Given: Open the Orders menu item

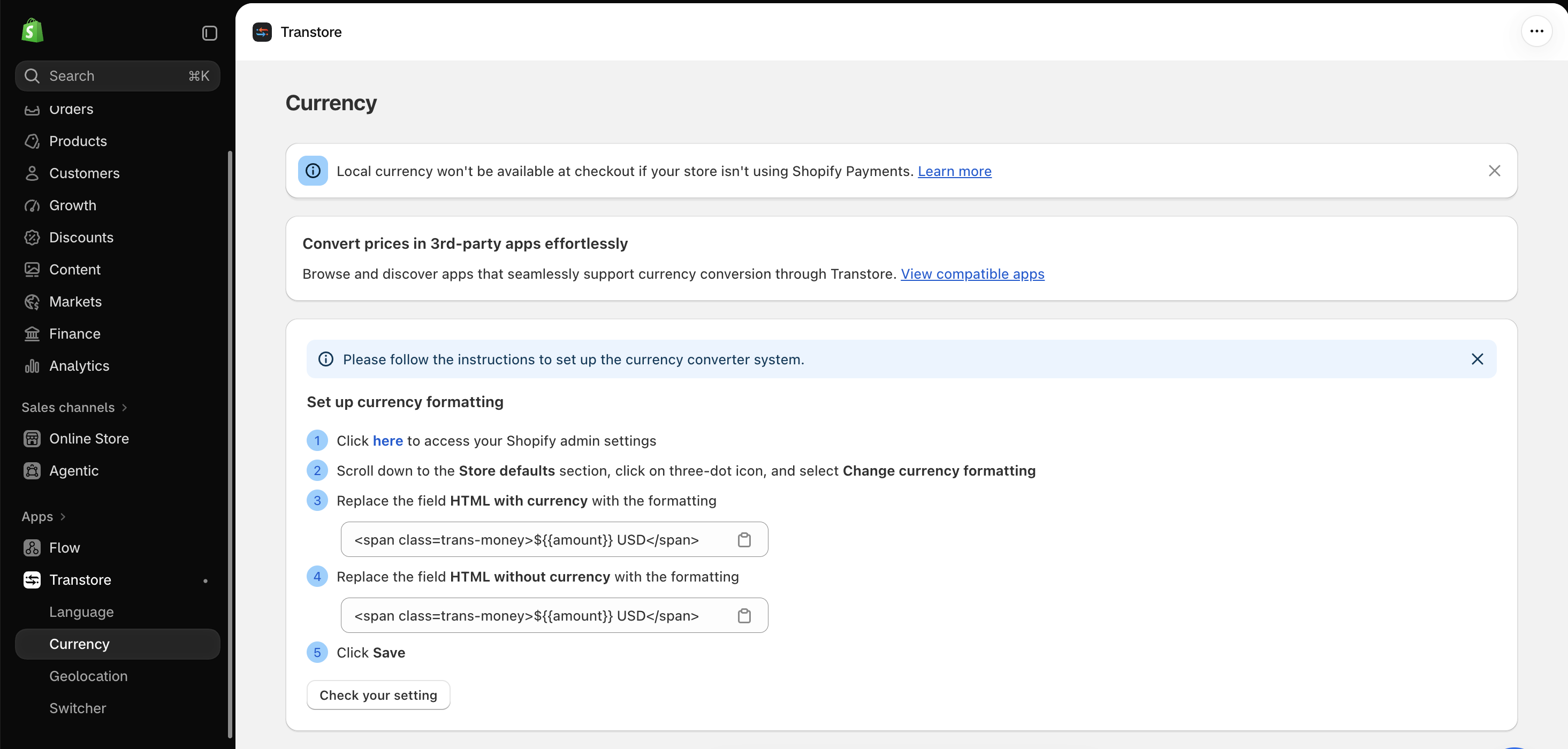Looking at the screenshot, I should coord(118,110).
